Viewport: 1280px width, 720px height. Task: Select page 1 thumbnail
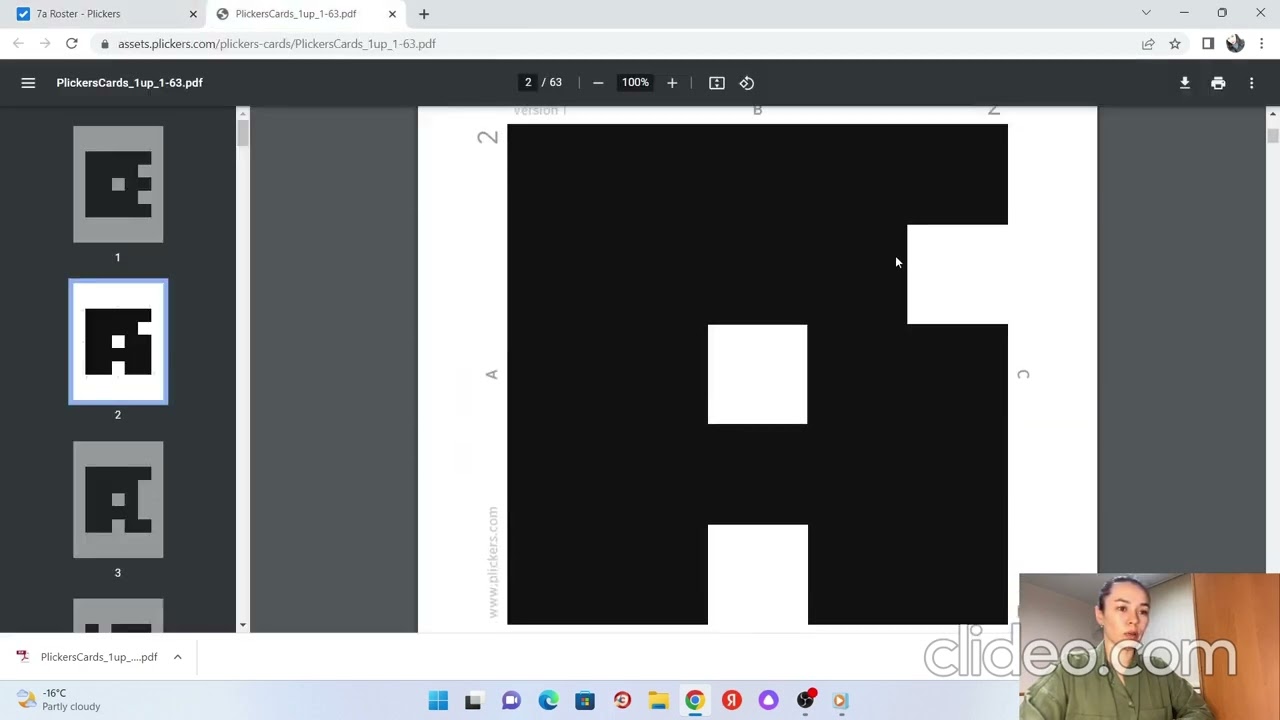[x=118, y=184]
